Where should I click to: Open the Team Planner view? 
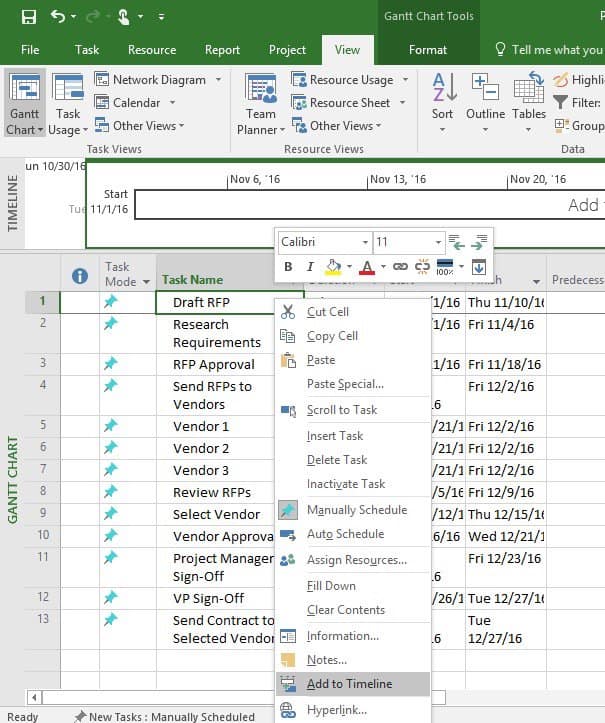click(x=260, y=104)
